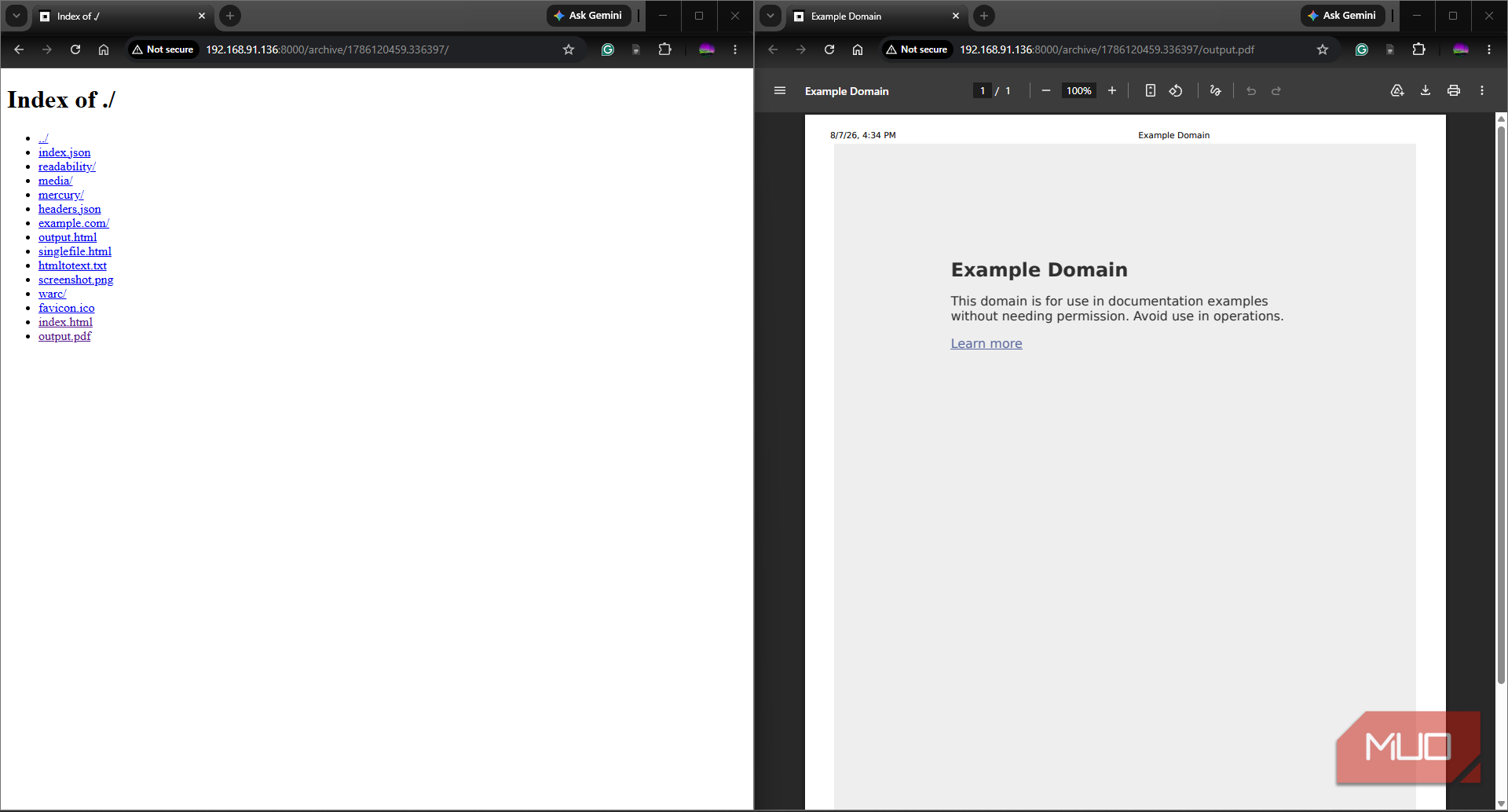Click Grammarly extension icon in Example Domain window
The width and height of the screenshot is (1508, 812).
pyautogui.click(x=1362, y=49)
